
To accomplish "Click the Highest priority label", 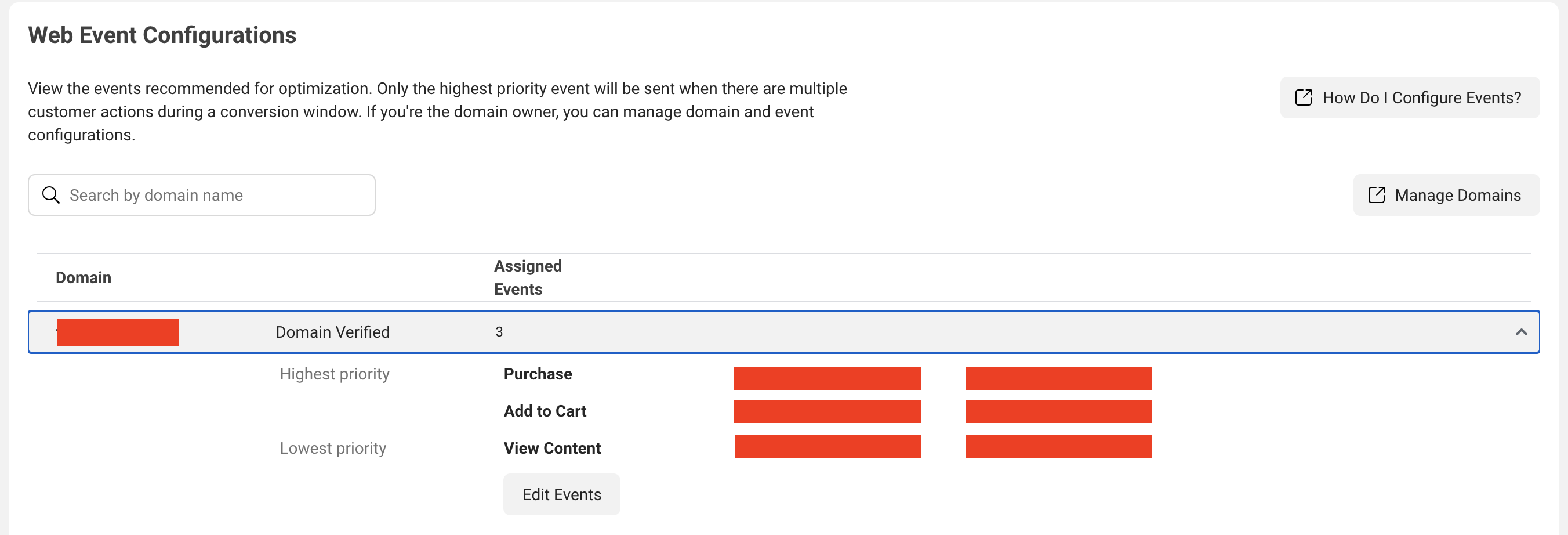I will [x=334, y=374].
